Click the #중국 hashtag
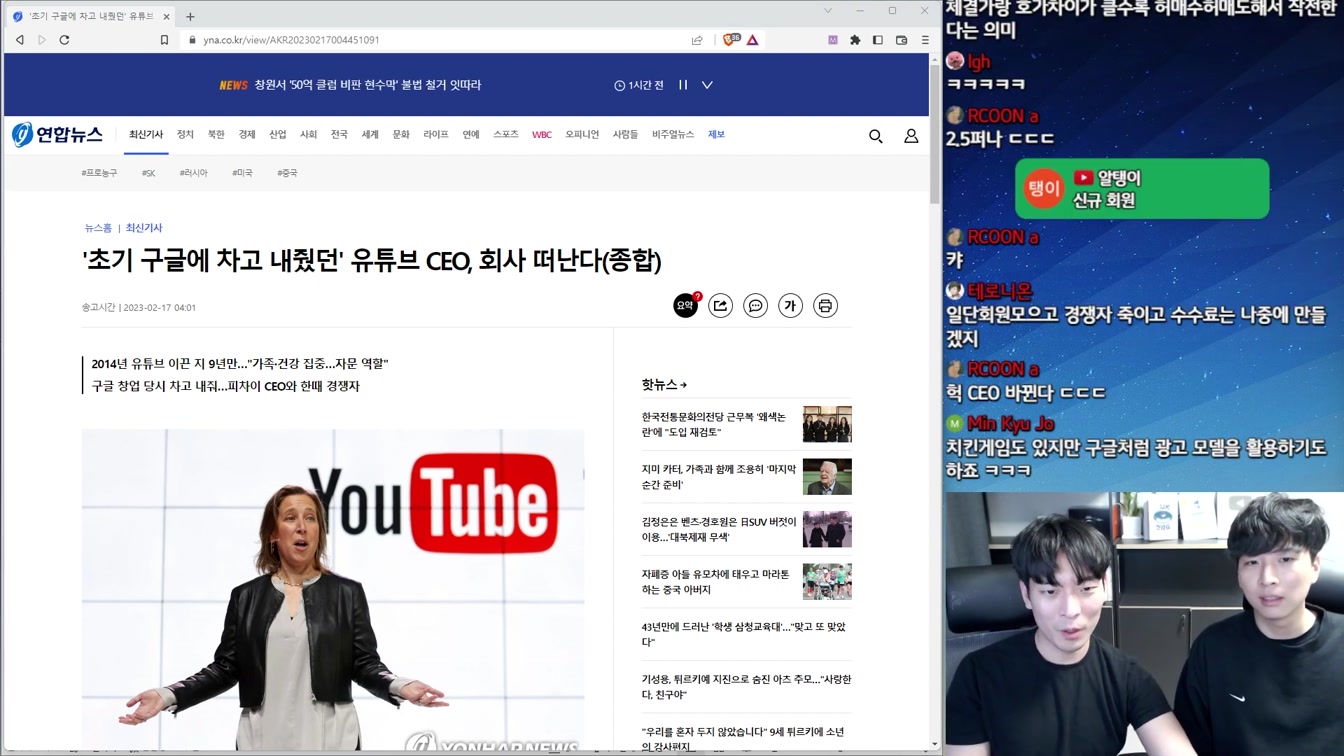 point(287,173)
